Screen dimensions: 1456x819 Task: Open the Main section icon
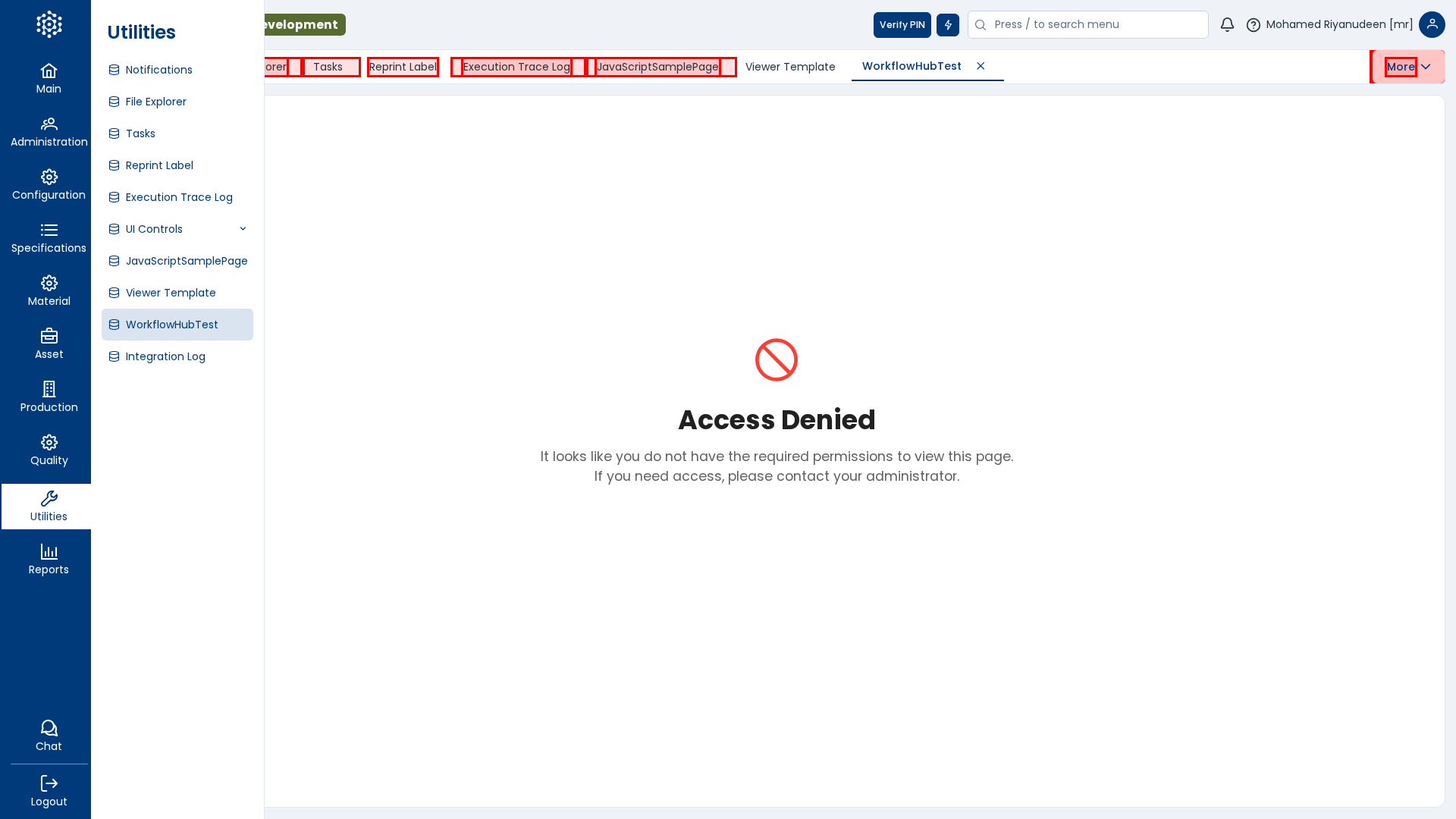click(x=49, y=71)
